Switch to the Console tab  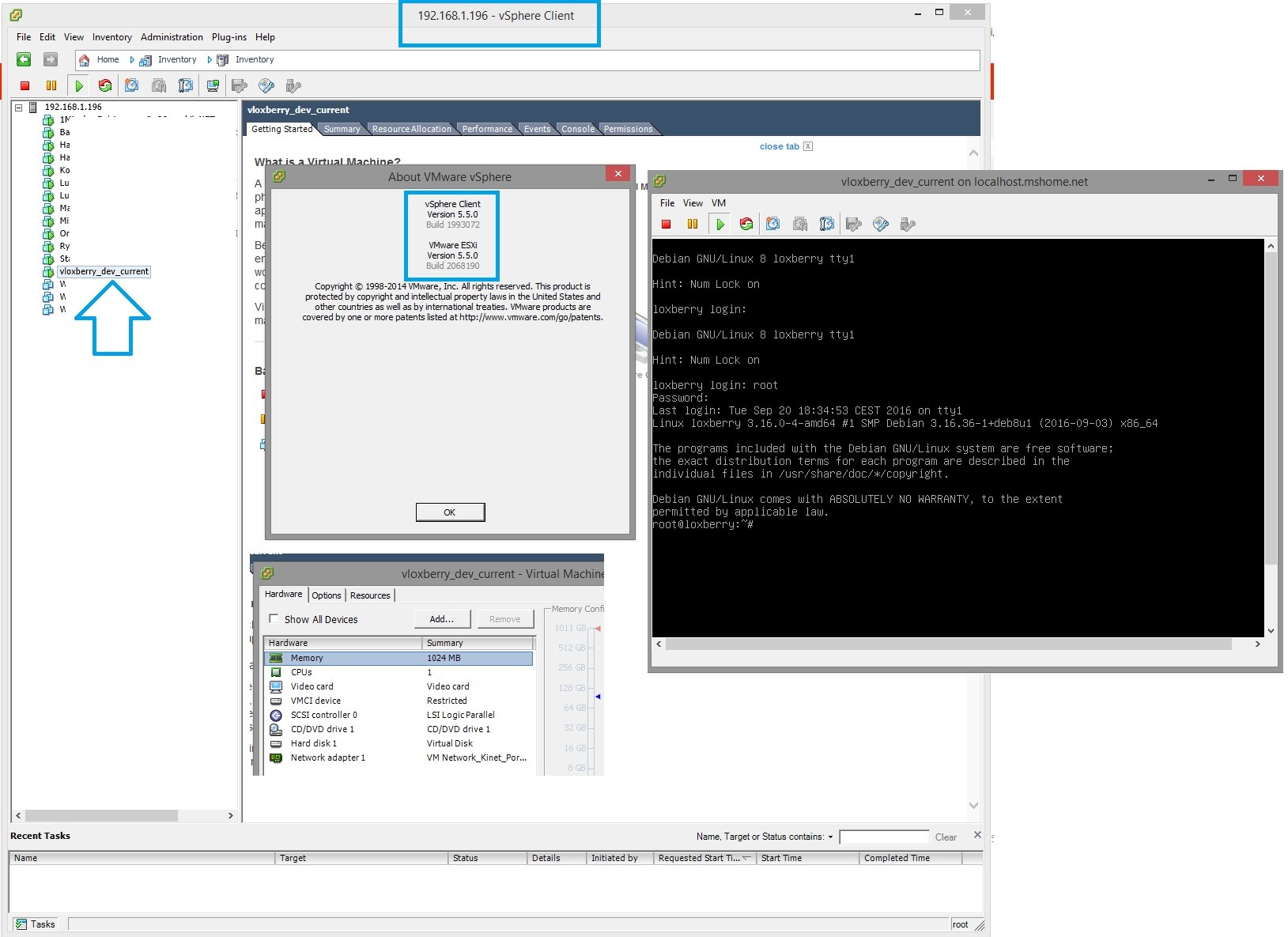[578, 129]
